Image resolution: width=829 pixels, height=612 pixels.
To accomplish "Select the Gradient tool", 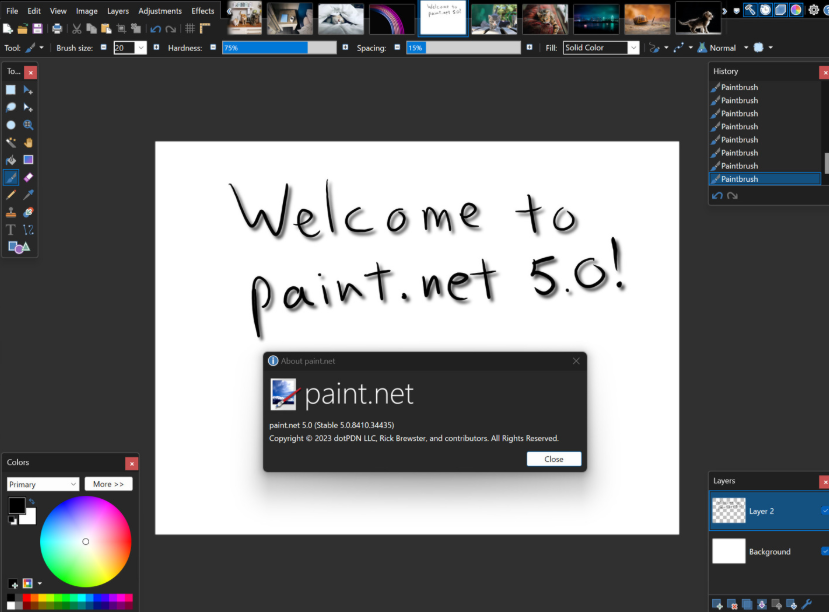I will pos(29,160).
